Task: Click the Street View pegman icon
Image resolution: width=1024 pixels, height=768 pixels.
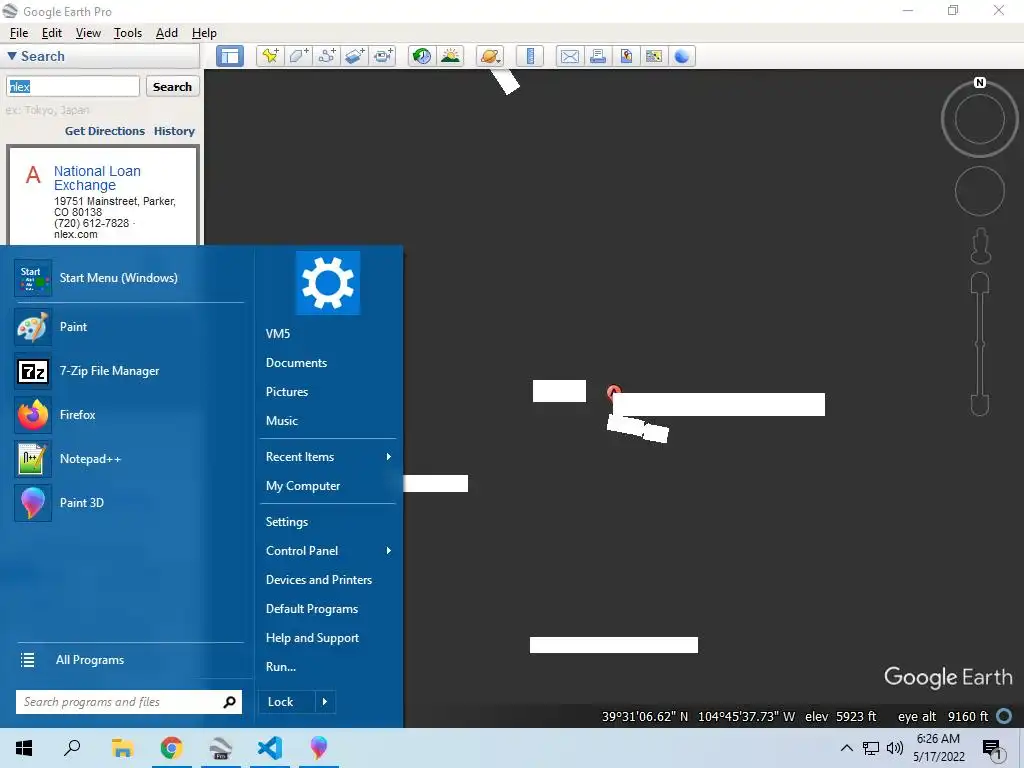Action: click(x=980, y=246)
